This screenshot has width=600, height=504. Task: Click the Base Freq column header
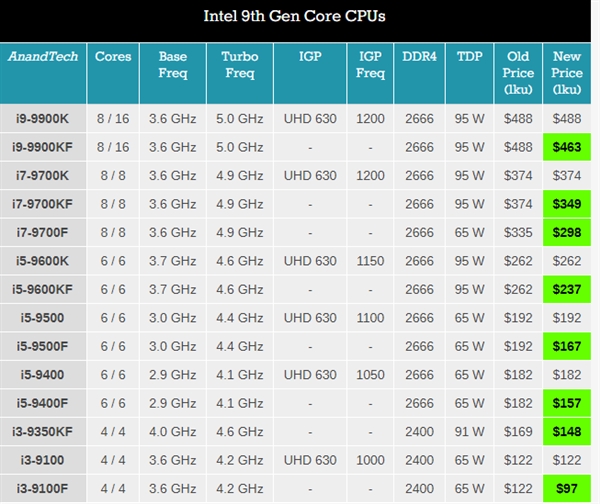click(x=172, y=65)
